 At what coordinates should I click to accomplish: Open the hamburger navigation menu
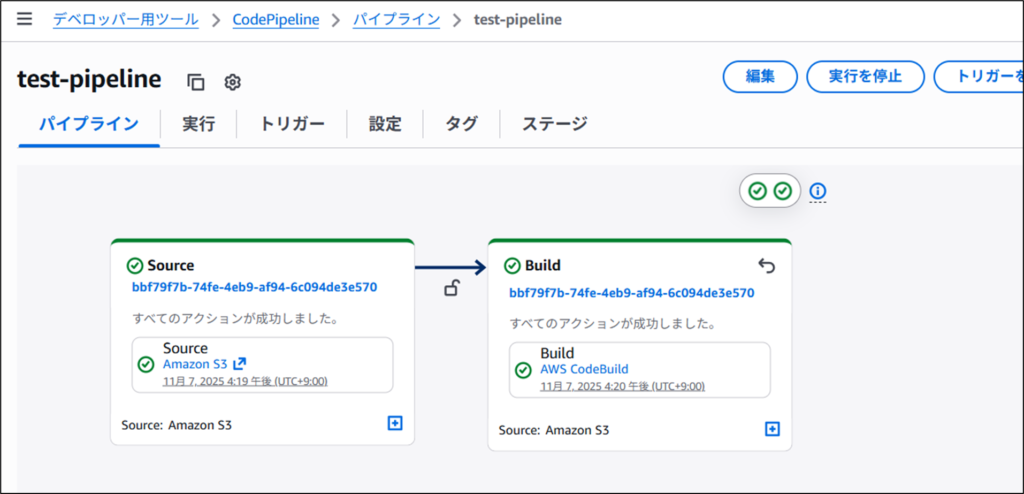click(x=24, y=20)
